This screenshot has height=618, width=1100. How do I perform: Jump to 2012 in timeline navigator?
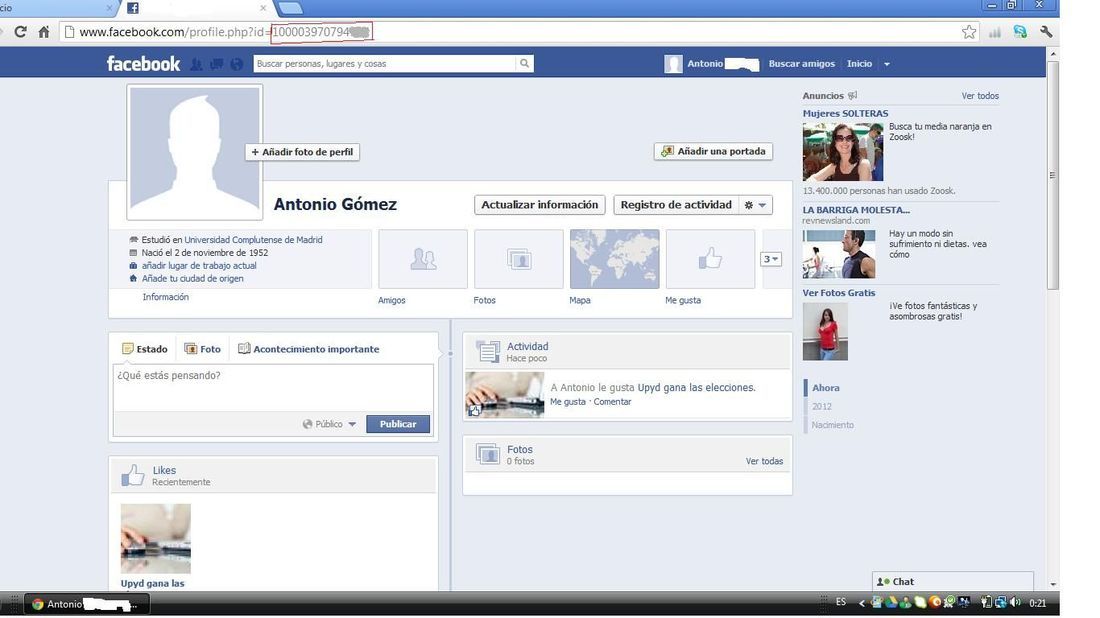[x=821, y=406]
